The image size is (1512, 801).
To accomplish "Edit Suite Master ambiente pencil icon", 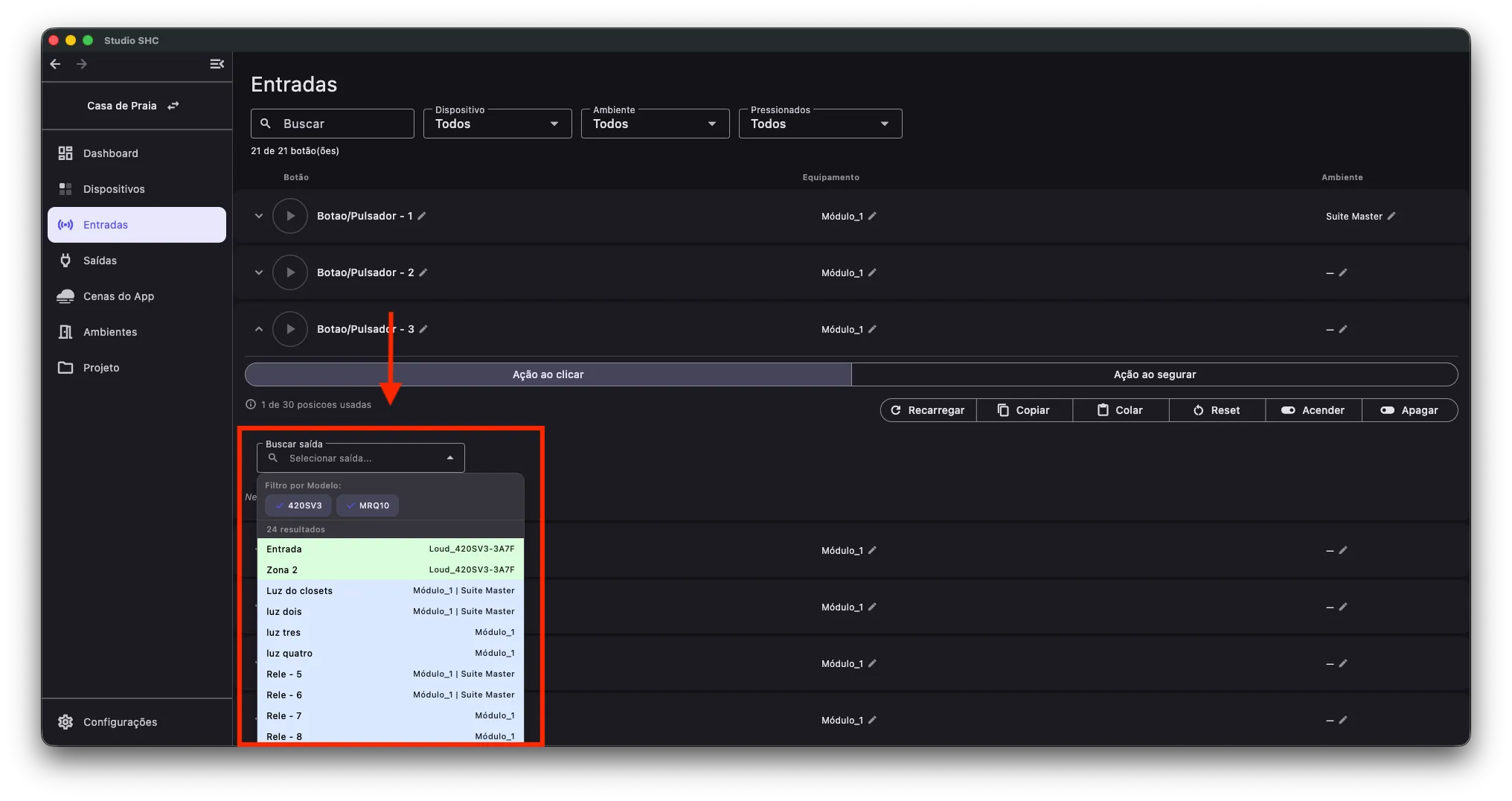I will tap(1391, 216).
